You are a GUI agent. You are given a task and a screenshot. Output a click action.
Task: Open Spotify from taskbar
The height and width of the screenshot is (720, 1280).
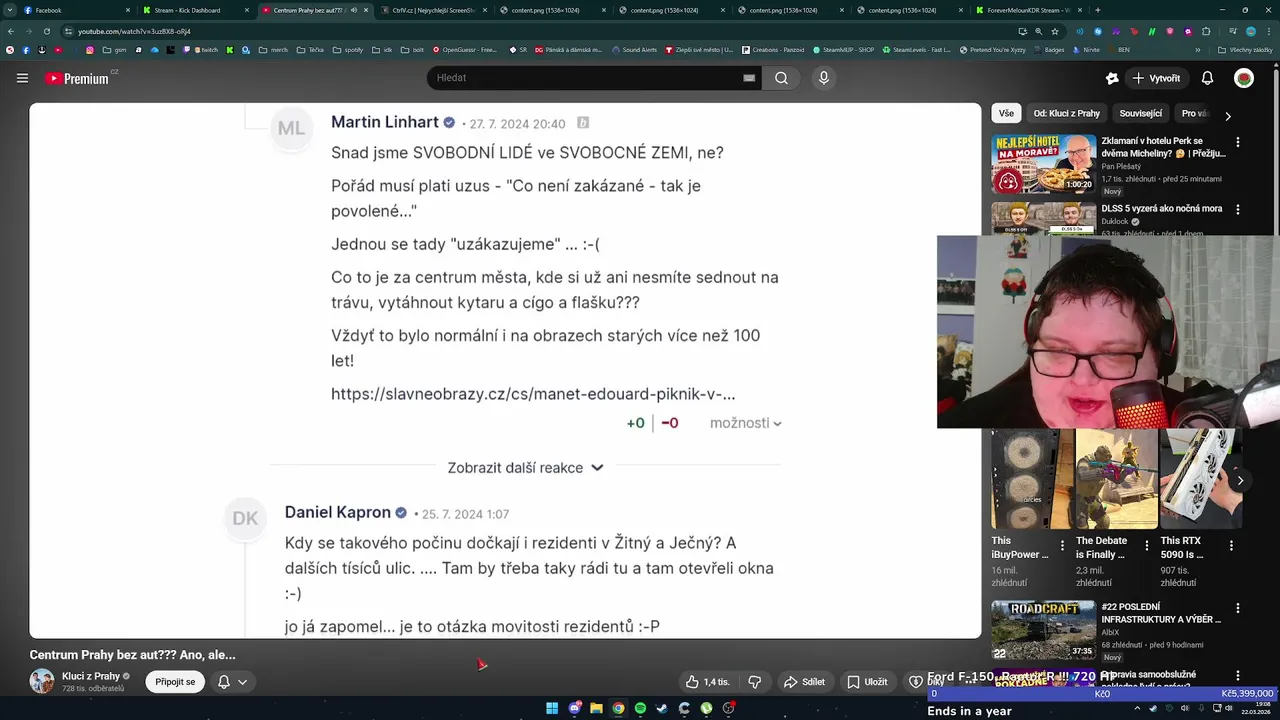click(x=640, y=708)
